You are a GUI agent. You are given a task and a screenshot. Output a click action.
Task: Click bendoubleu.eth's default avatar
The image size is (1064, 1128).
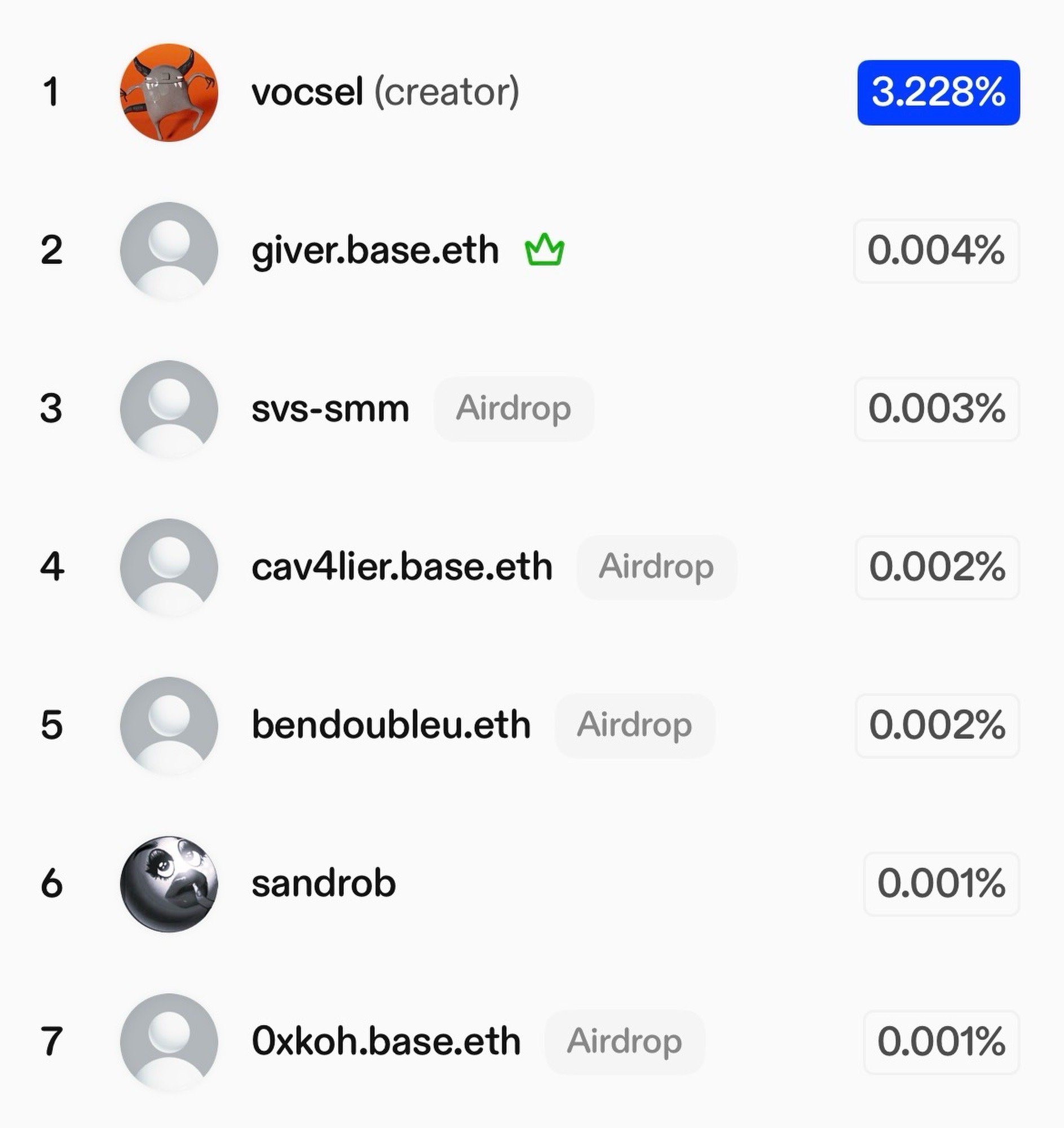(169, 725)
